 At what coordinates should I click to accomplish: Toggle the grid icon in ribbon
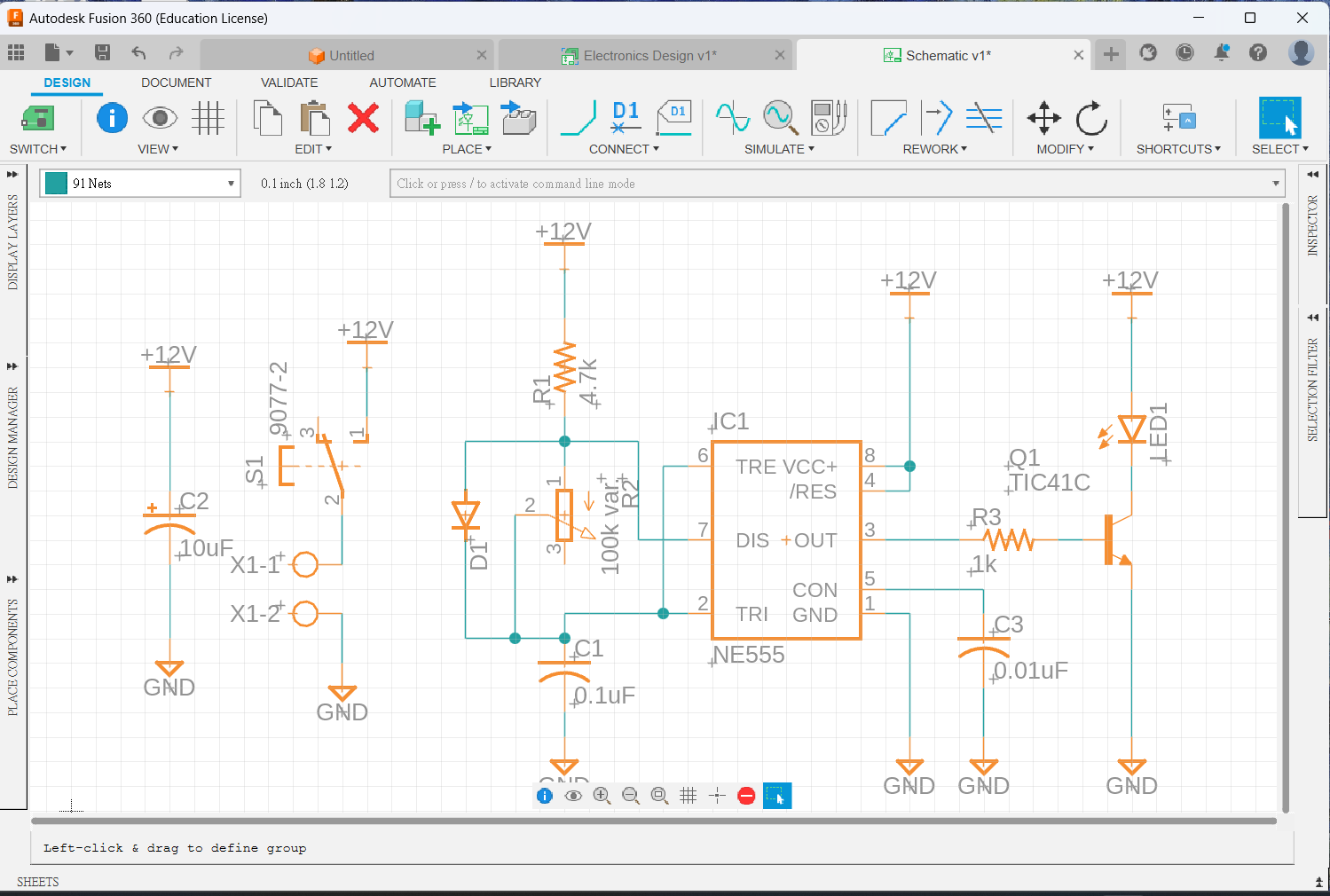(208, 118)
